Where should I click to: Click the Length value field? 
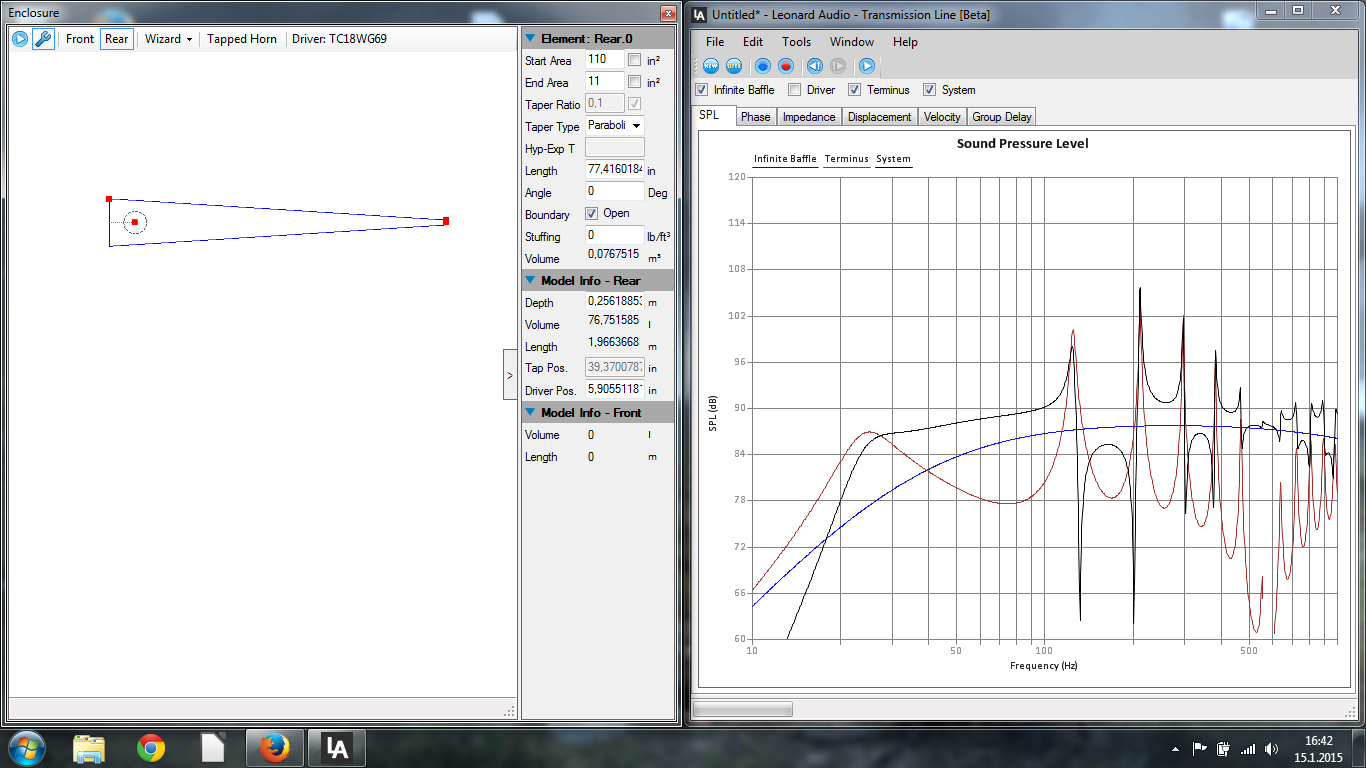point(615,170)
